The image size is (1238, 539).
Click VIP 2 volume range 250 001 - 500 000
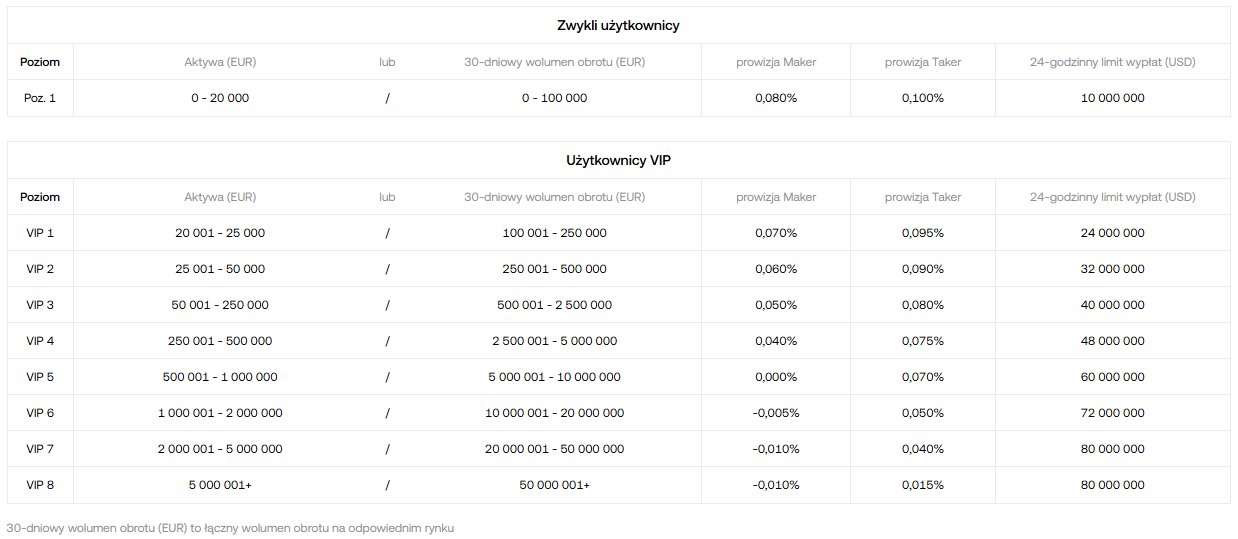[554, 269]
